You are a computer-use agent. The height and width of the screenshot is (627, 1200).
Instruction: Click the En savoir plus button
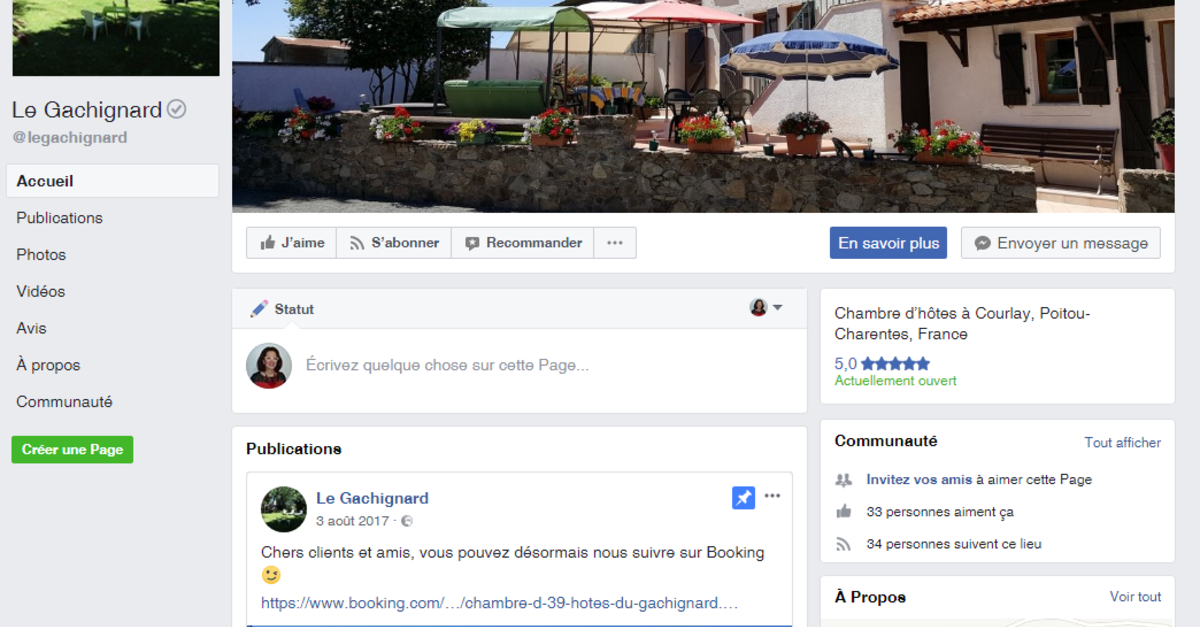tap(888, 243)
